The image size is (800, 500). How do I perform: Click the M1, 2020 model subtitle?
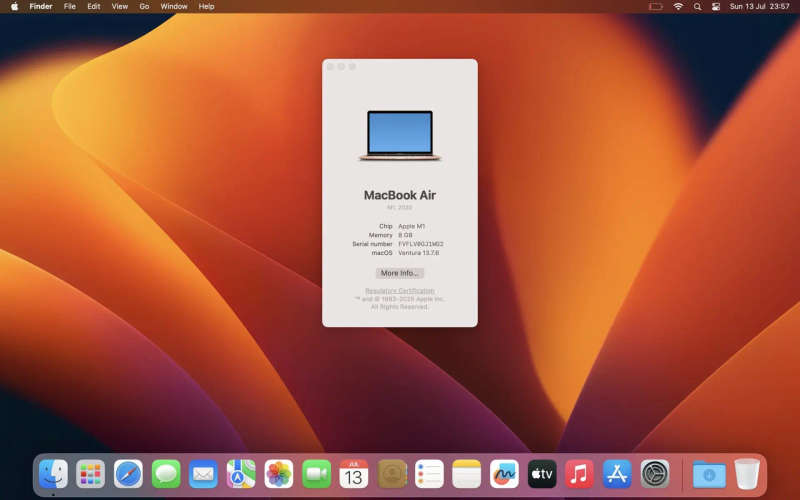[x=399, y=208]
